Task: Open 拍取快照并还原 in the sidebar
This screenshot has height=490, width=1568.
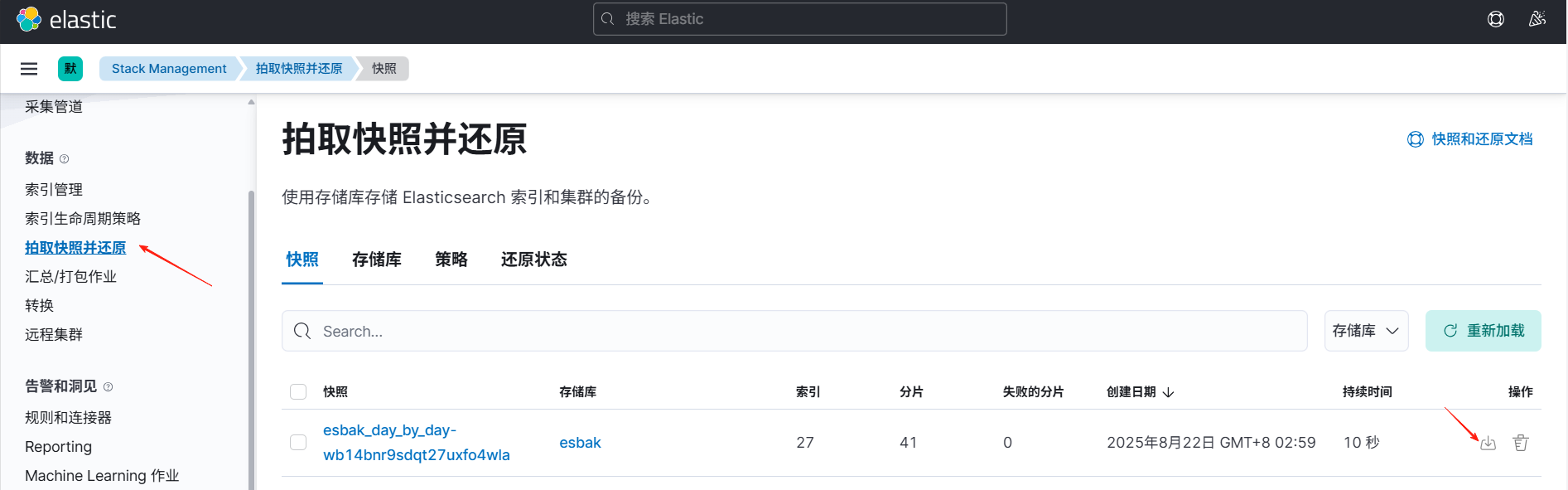Action: click(75, 248)
